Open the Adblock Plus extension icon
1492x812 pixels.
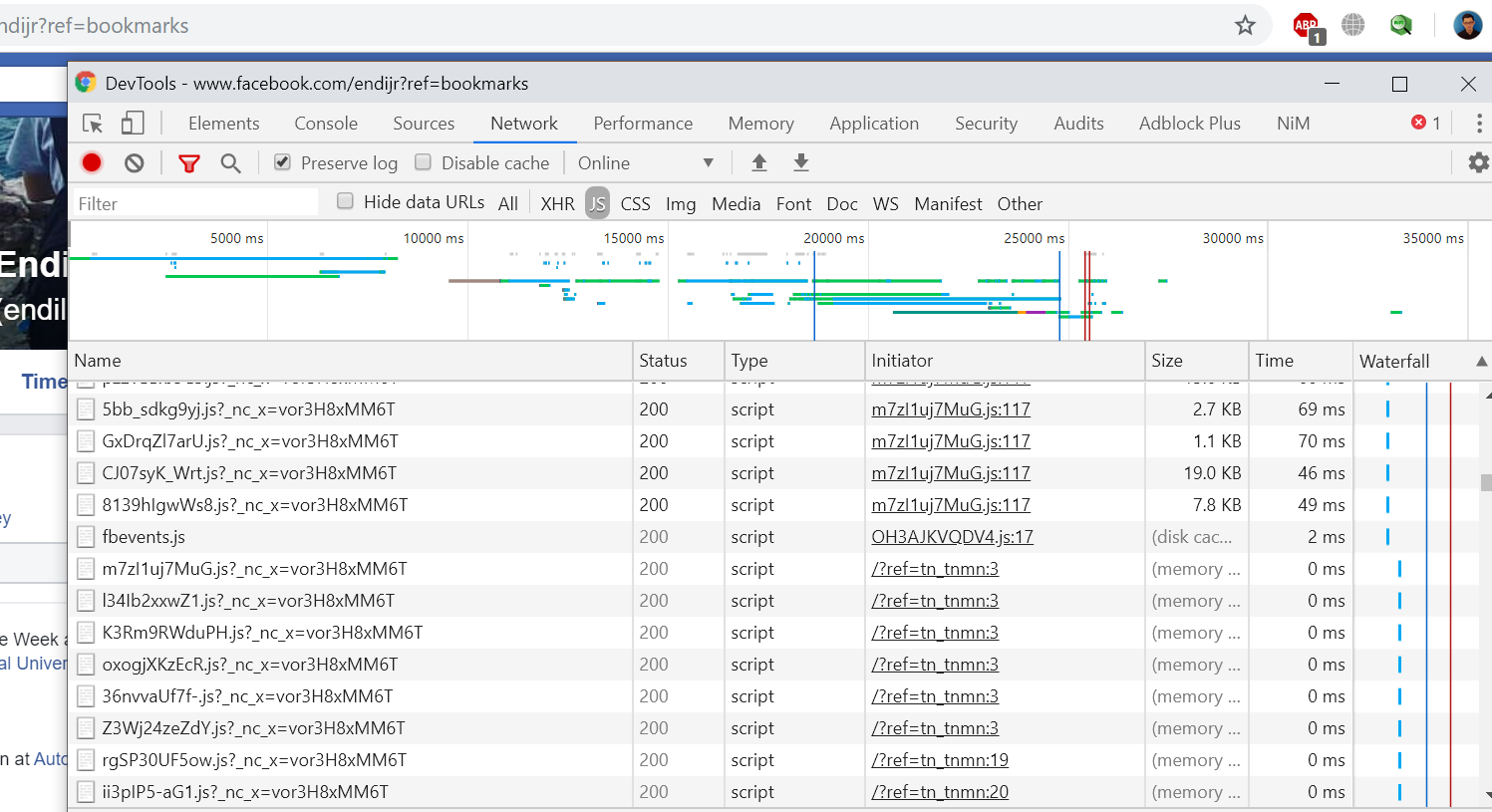[1308, 27]
